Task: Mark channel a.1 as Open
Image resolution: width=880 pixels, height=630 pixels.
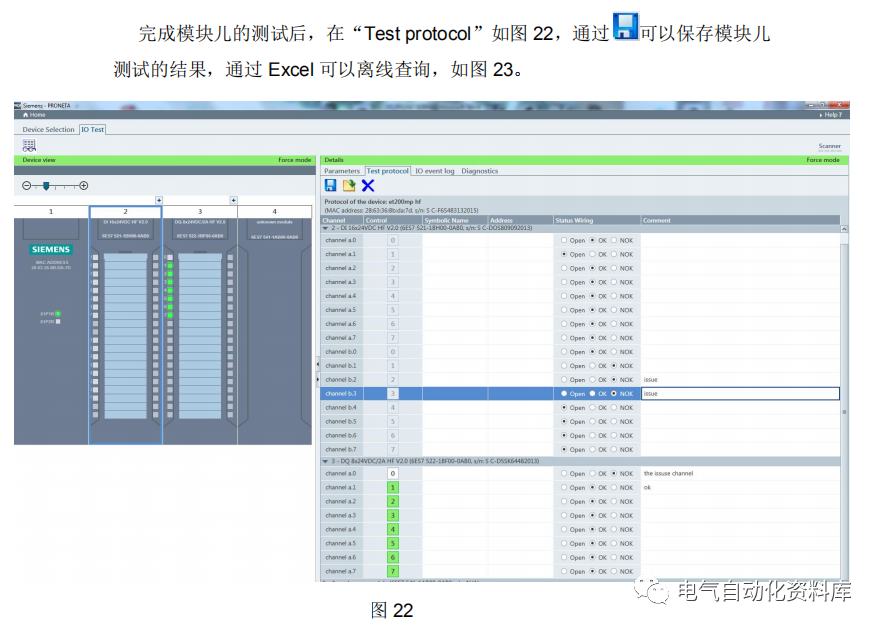Action: [562, 254]
